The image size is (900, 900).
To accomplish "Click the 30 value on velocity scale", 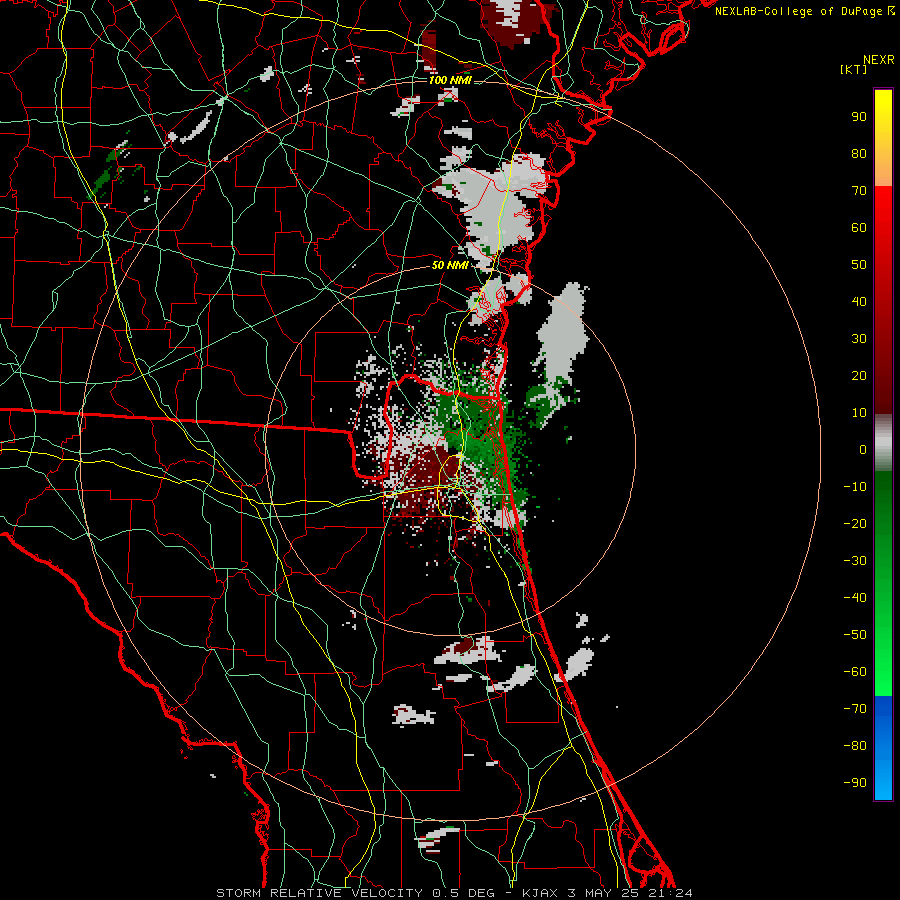I will (x=859, y=339).
